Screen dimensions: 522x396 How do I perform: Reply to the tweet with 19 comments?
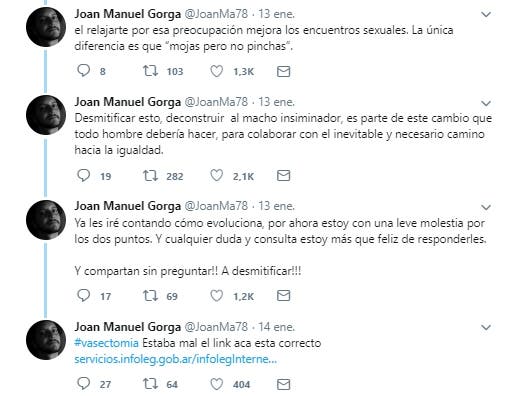83,175
